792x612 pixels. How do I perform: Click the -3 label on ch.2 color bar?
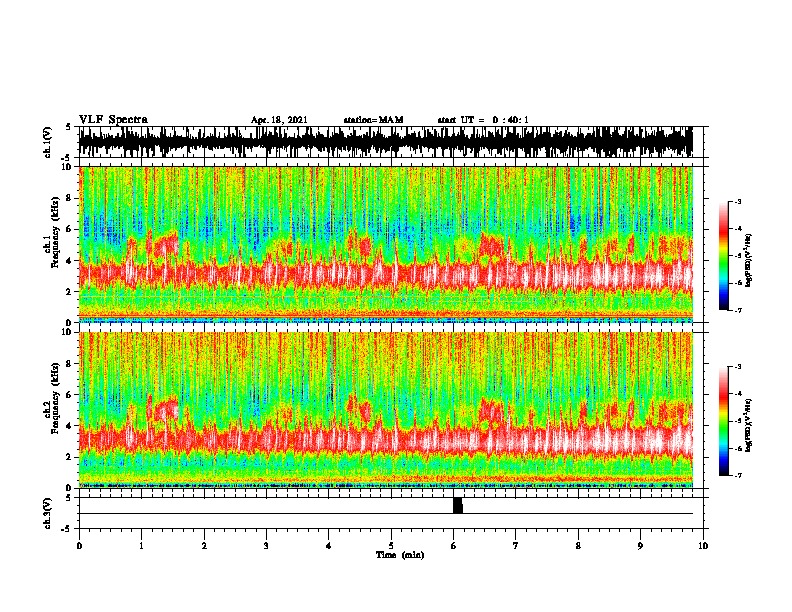coord(738,366)
